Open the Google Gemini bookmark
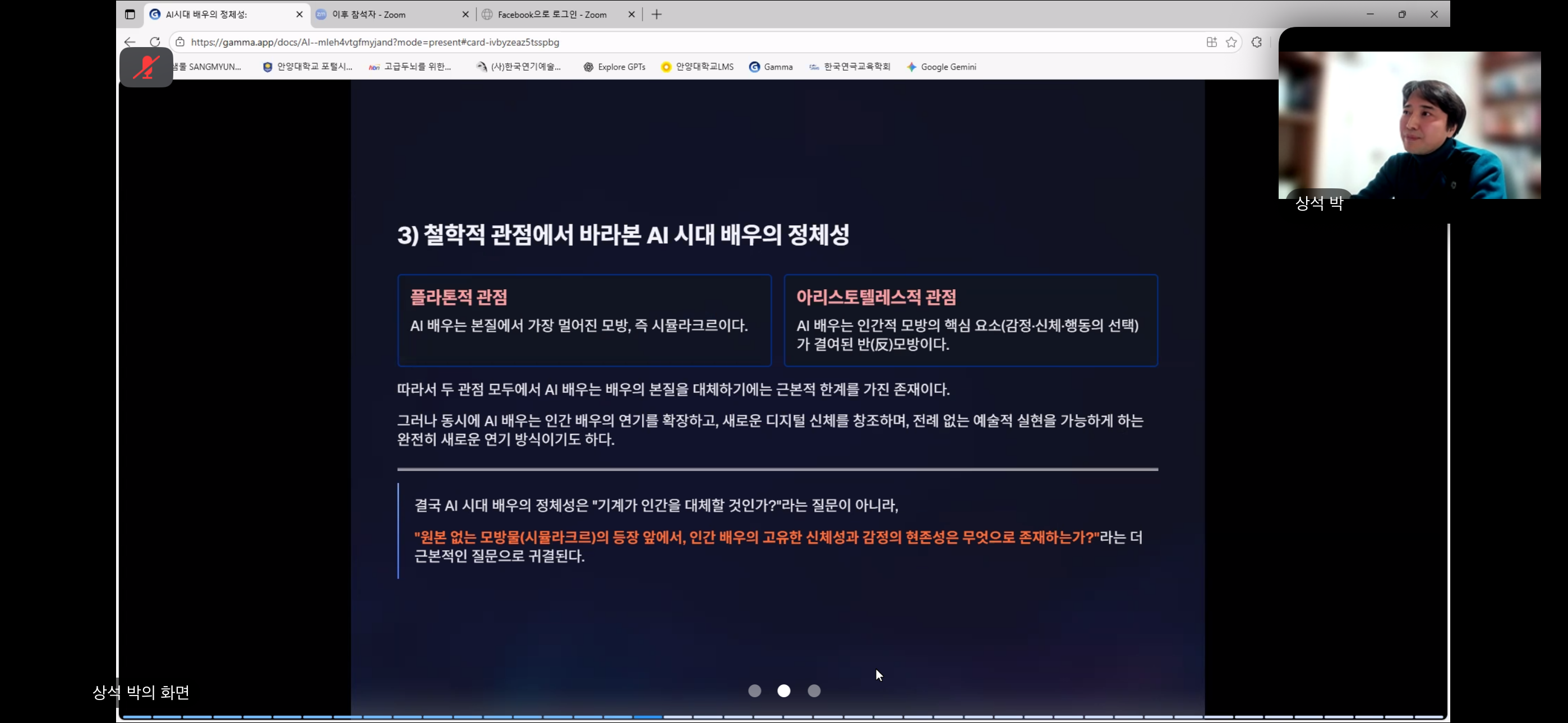The width and height of the screenshot is (1568, 723). coord(941,67)
